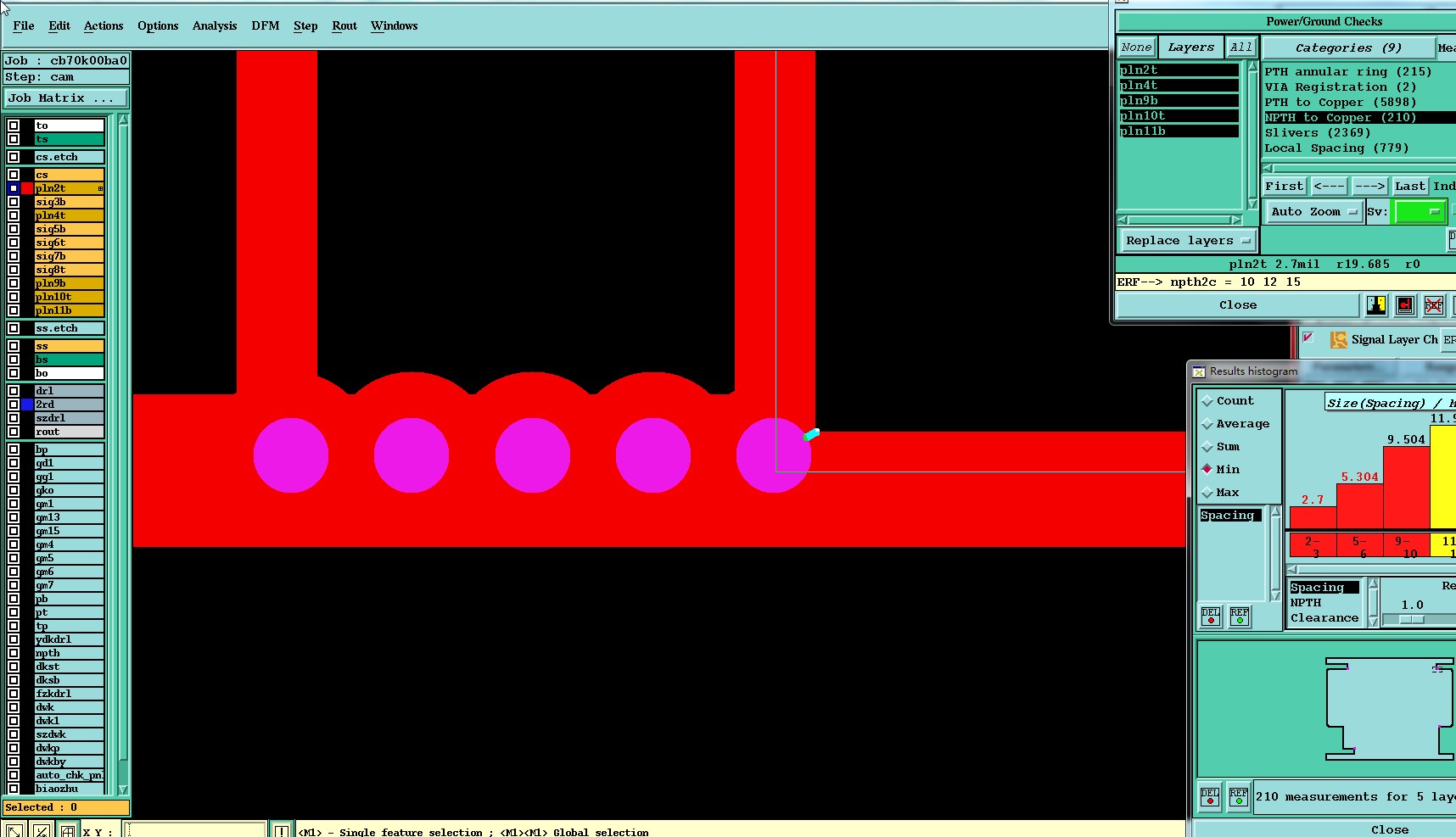Screen dimensions: 1456x837
Task: Open the green Sv severity dropdown
Action: (1420, 212)
